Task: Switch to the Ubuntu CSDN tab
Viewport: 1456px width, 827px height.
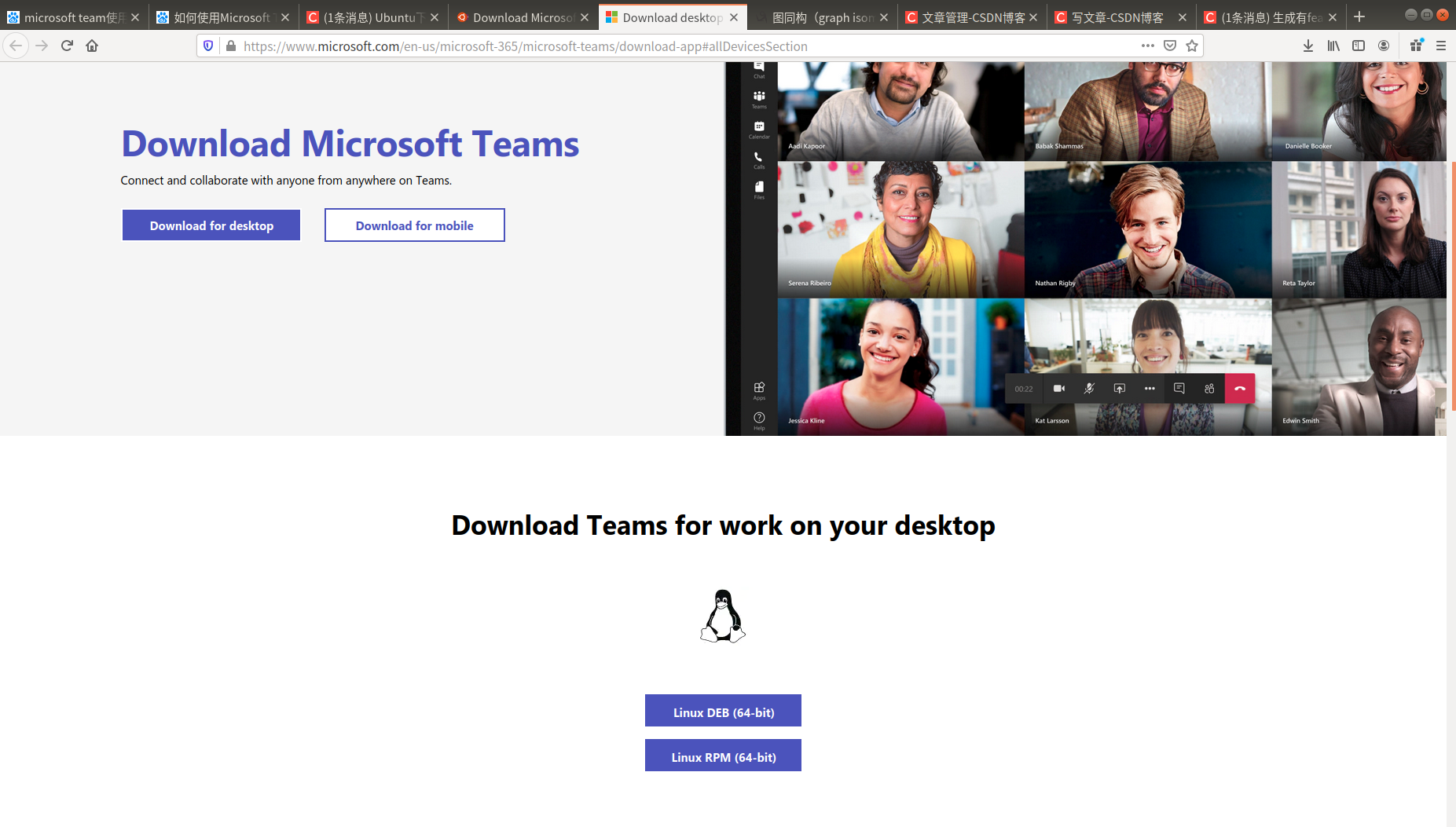Action: pos(372,17)
